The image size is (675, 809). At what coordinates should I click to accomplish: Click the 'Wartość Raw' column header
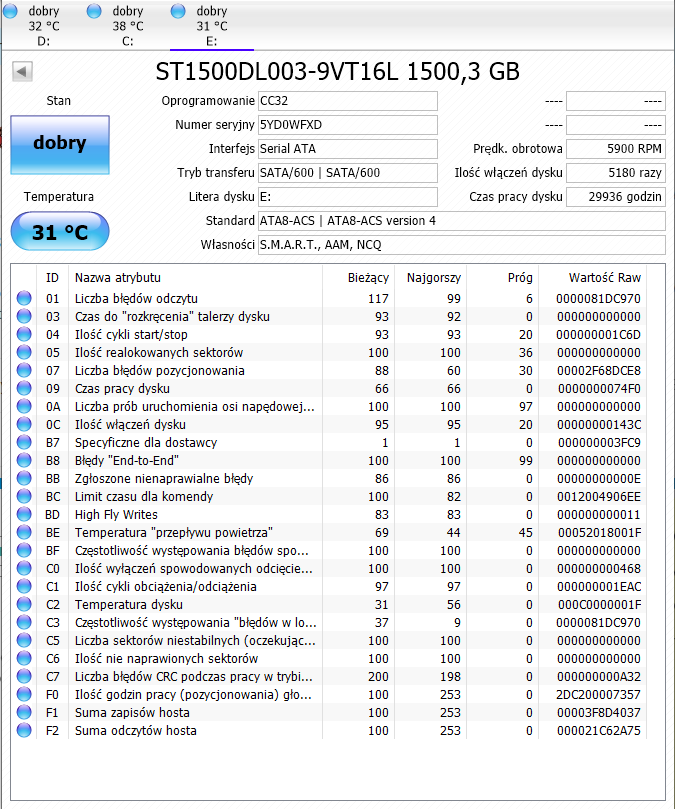[592, 278]
